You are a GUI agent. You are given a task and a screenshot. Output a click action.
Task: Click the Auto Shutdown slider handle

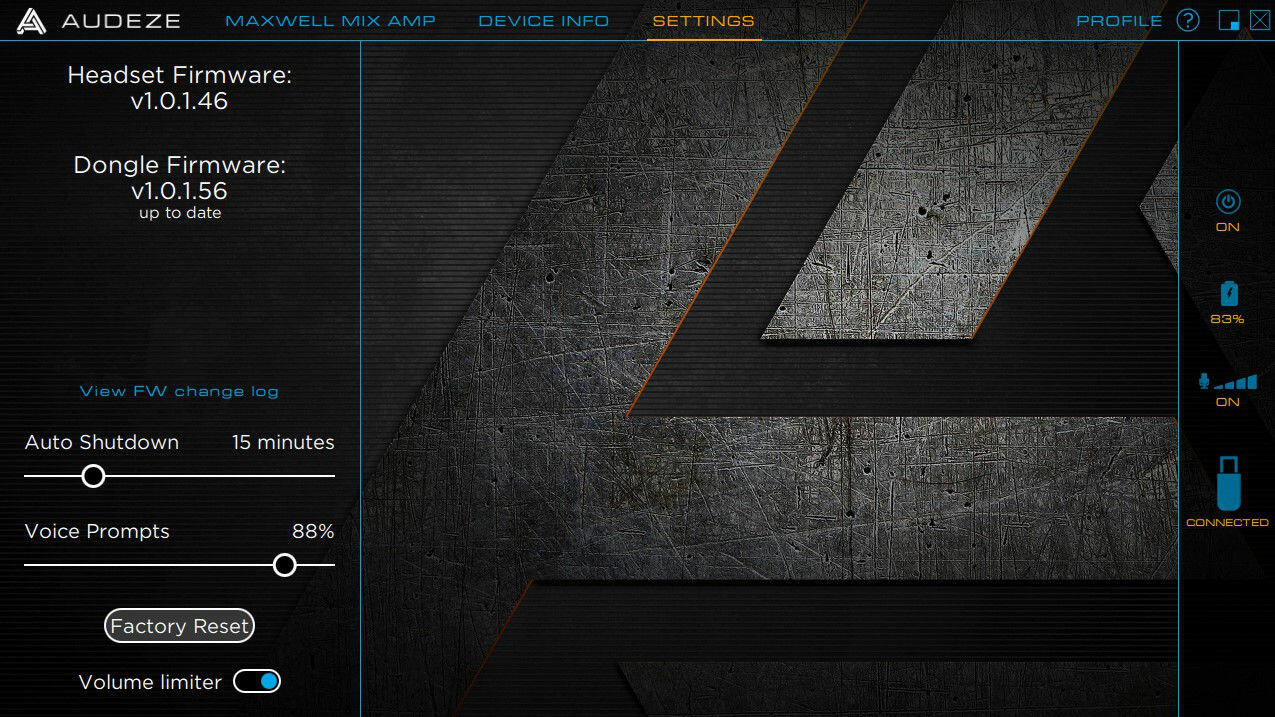click(93, 476)
